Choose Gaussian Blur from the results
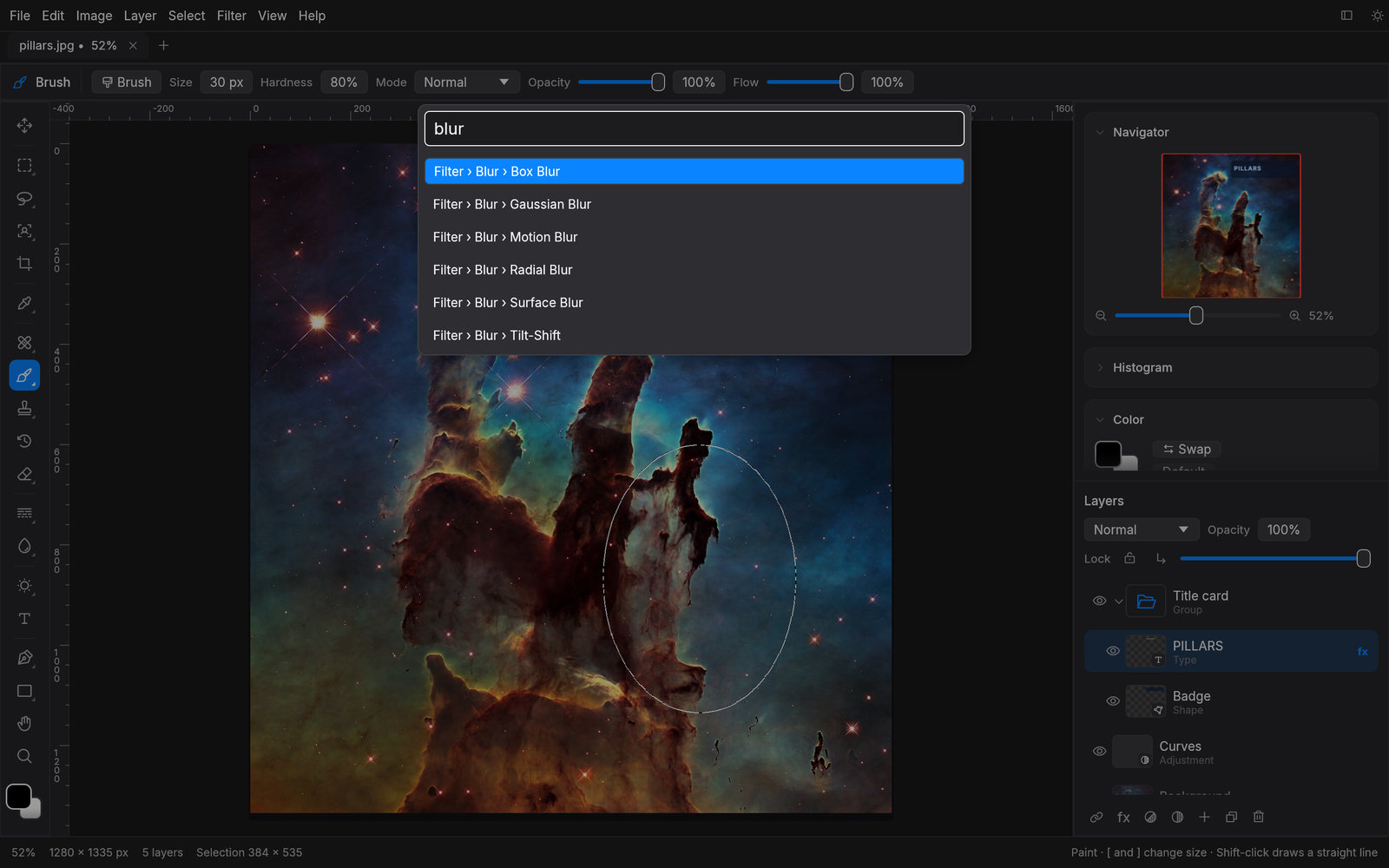The height and width of the screenshot is (868, 1389). 694,205
